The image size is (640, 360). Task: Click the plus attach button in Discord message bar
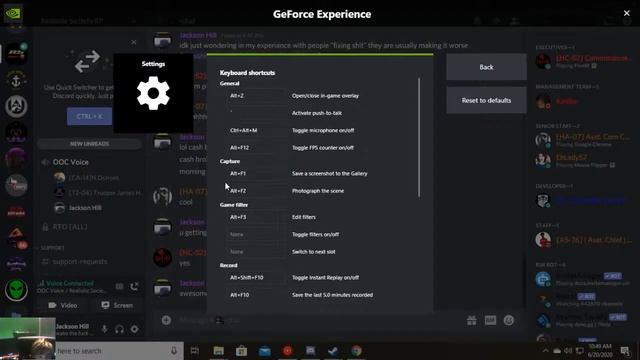point(166,320)
